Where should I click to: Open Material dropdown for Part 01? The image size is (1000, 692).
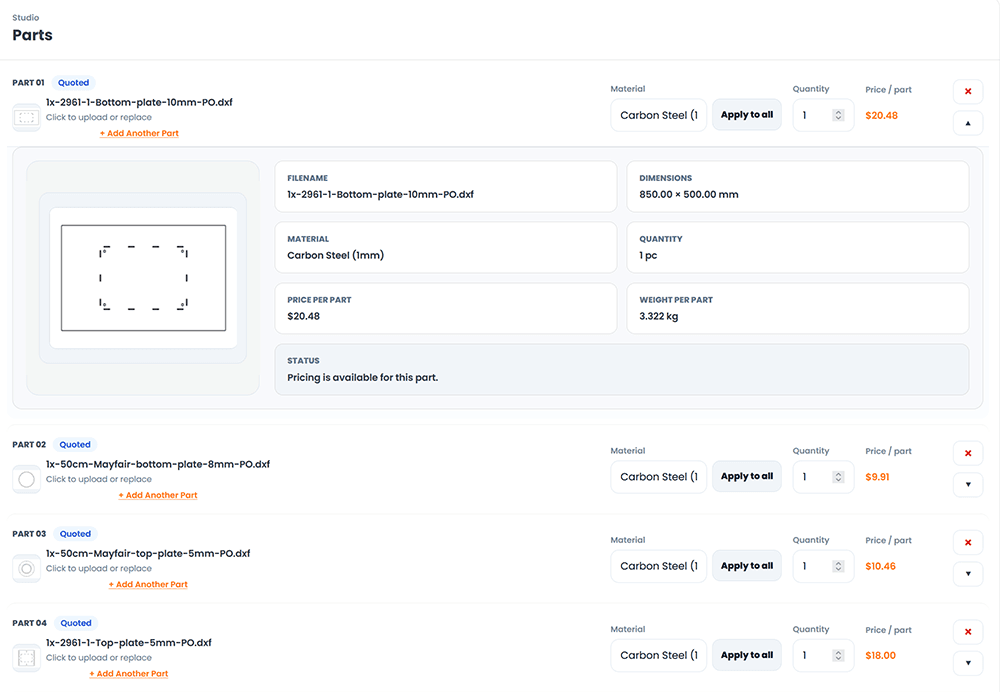[658, 115]
